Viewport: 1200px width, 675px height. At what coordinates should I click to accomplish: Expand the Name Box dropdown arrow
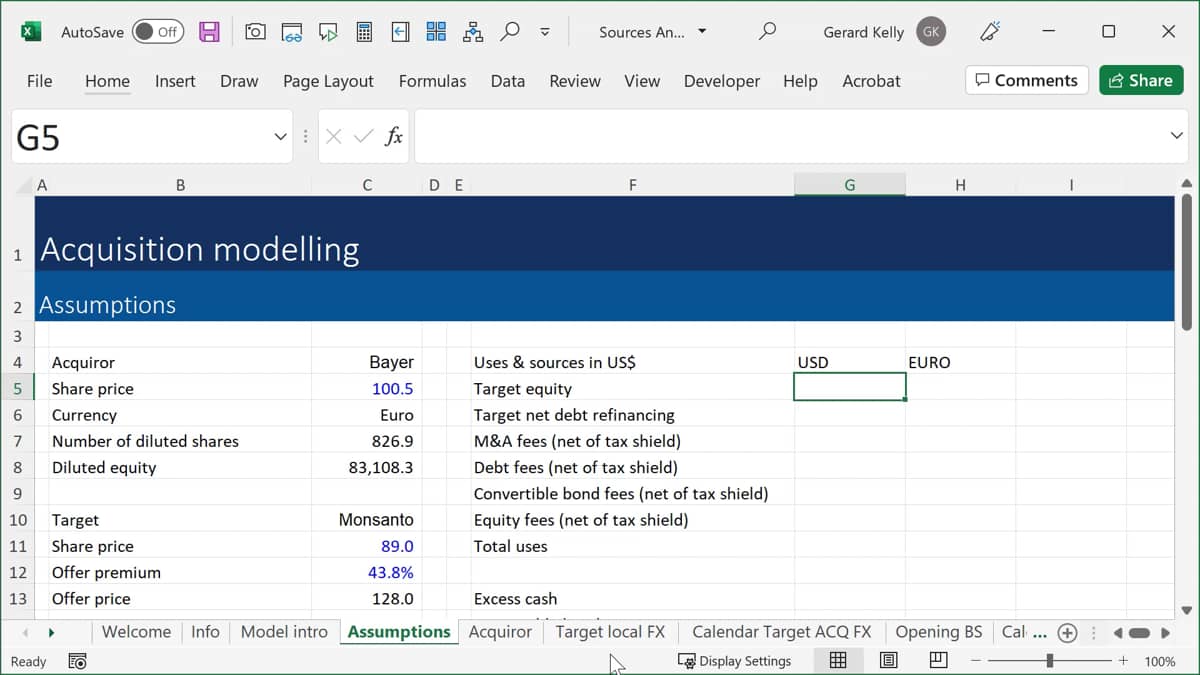[x=280, y=137]
